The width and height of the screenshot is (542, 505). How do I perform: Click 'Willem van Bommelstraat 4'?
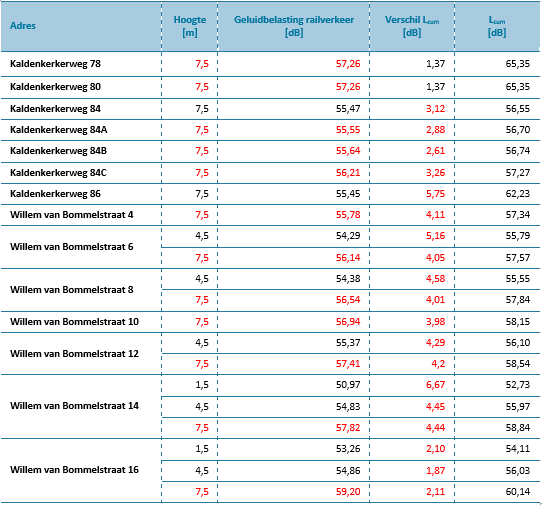pyautogui.click(x=72, y=215)
